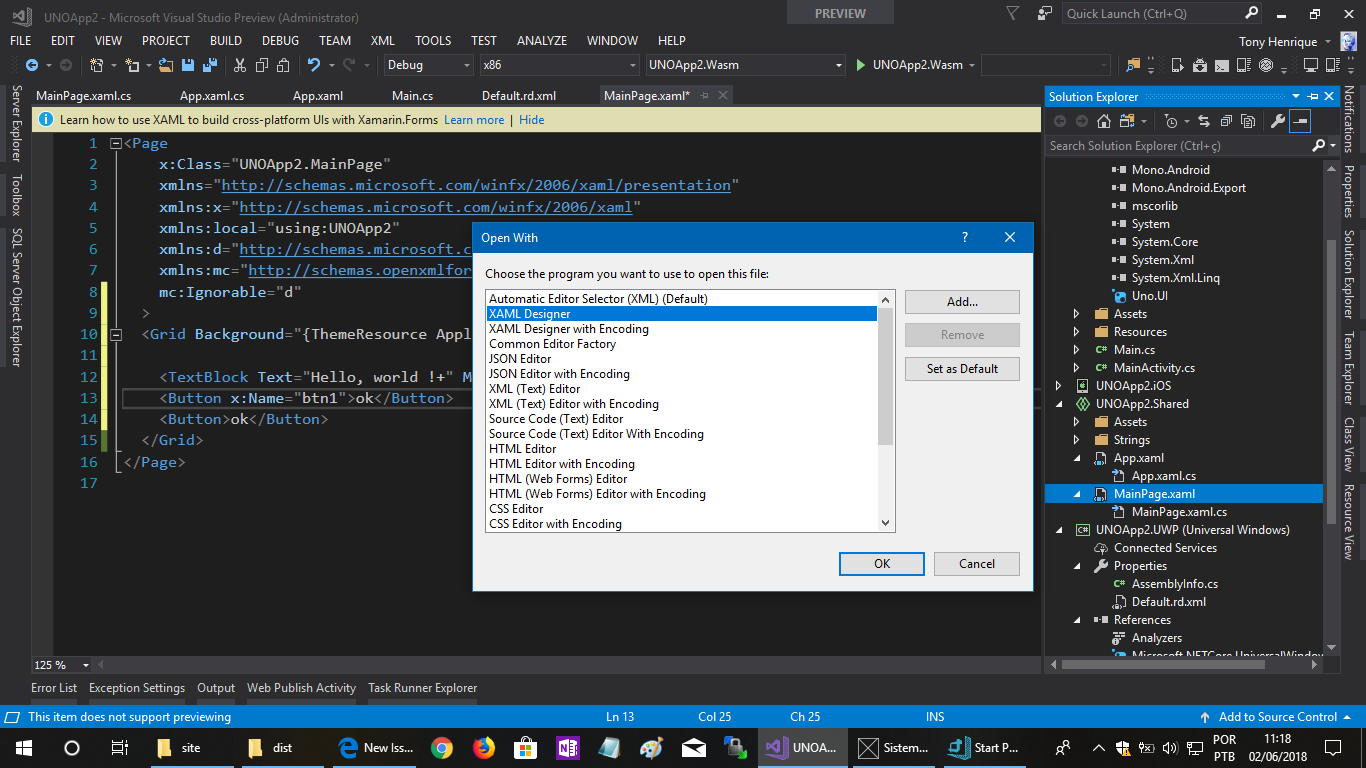The image size is (1366, 768).
Task: Open Quick Launch search magnifier icon
Action: 1252,13
